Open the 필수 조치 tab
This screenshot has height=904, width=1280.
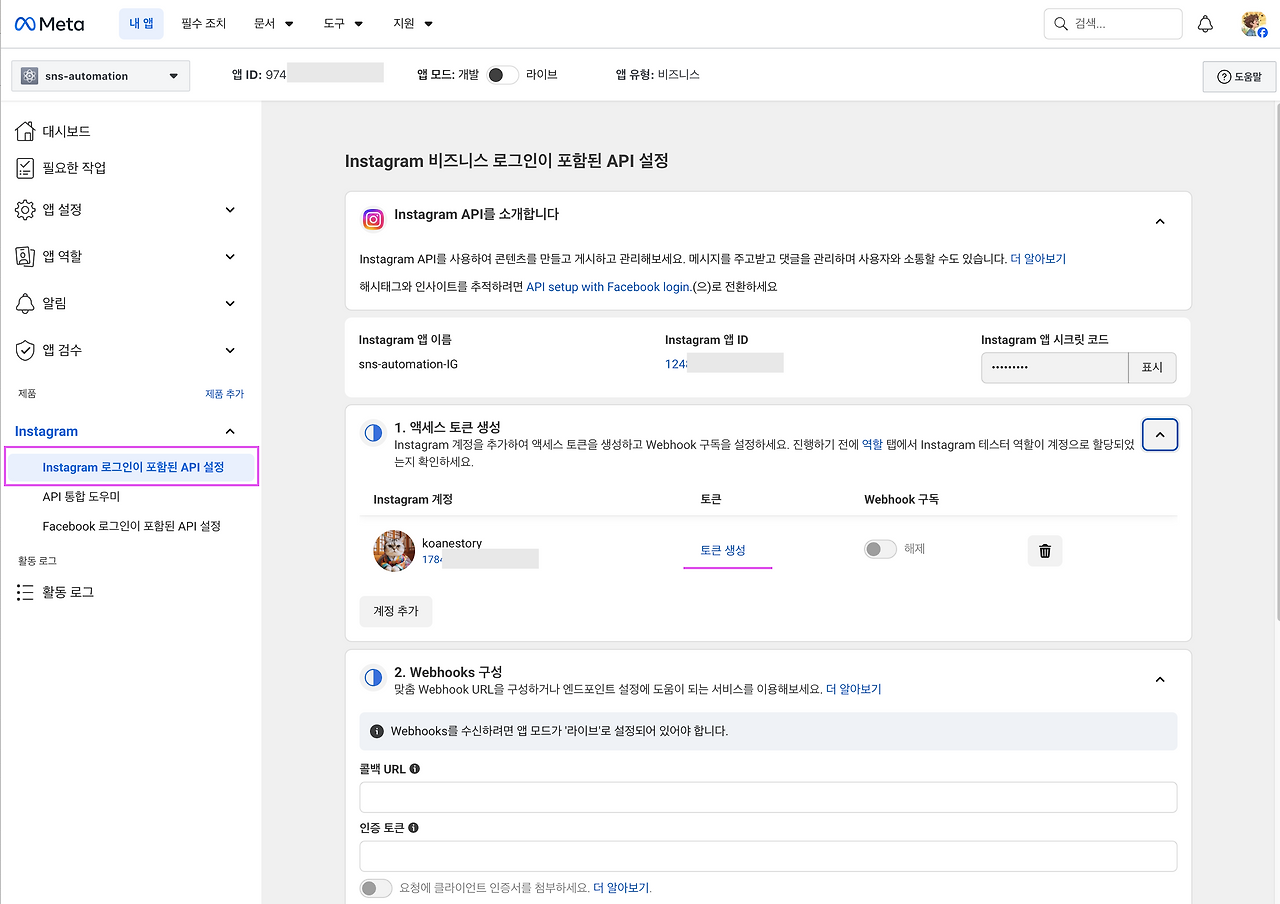click(x=204, y=23)
